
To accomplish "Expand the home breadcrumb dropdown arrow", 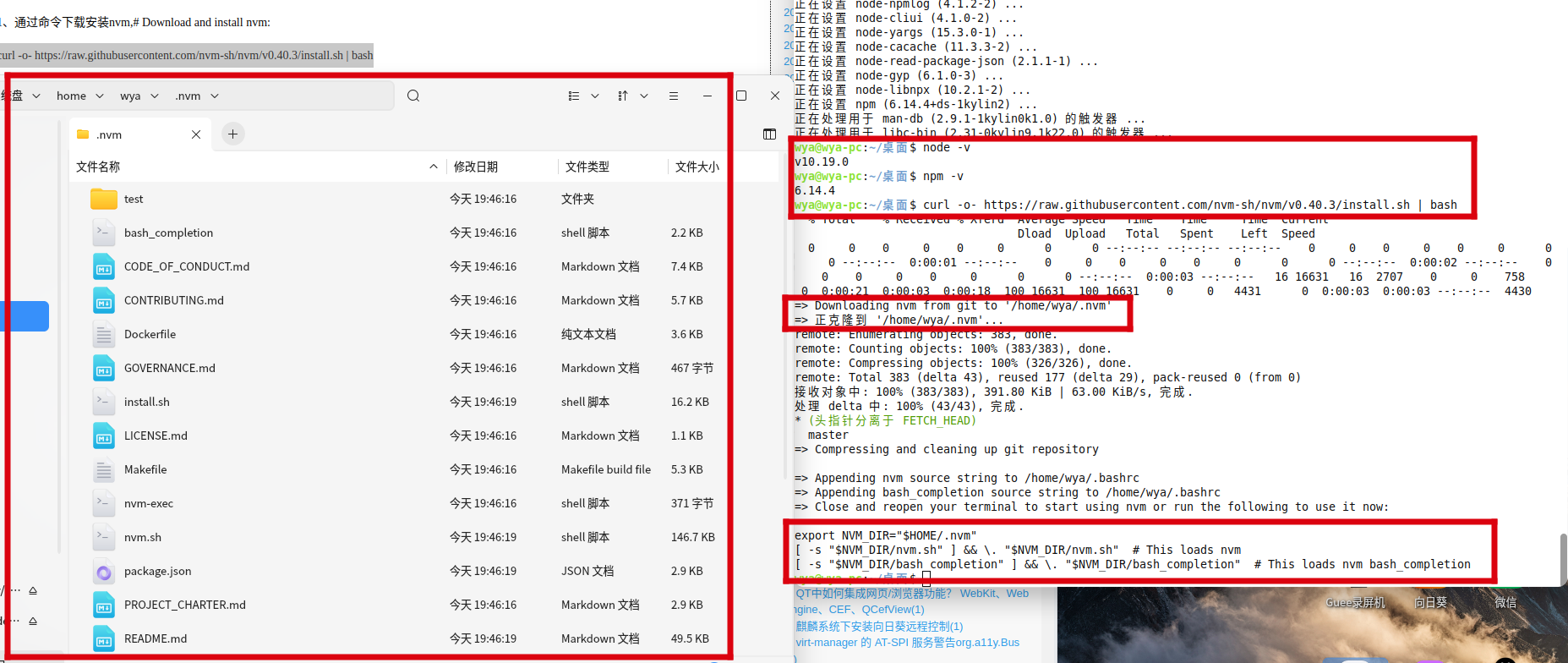I will point(100,96).
